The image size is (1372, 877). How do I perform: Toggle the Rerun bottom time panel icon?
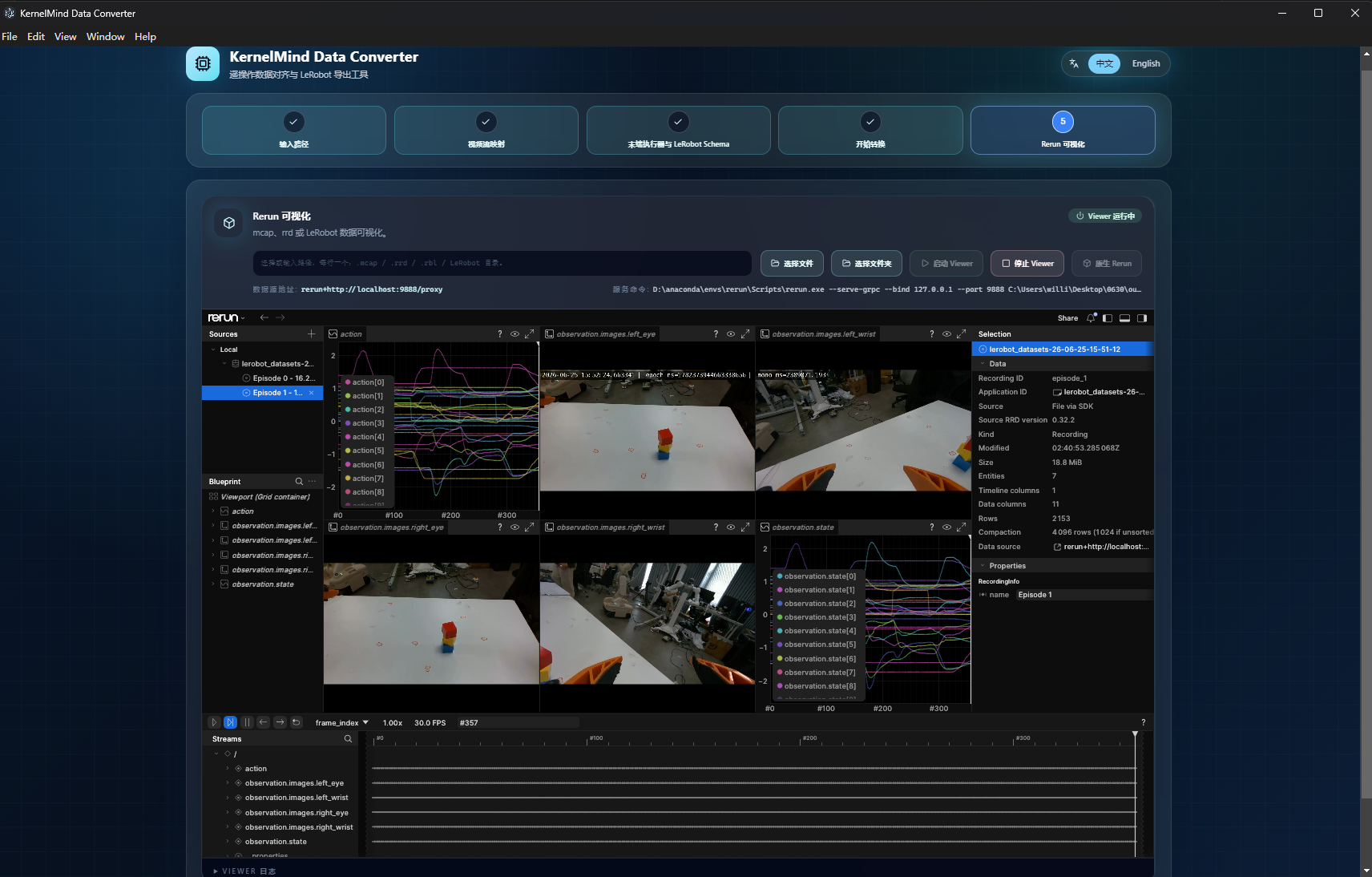[x=1124, y=318]
